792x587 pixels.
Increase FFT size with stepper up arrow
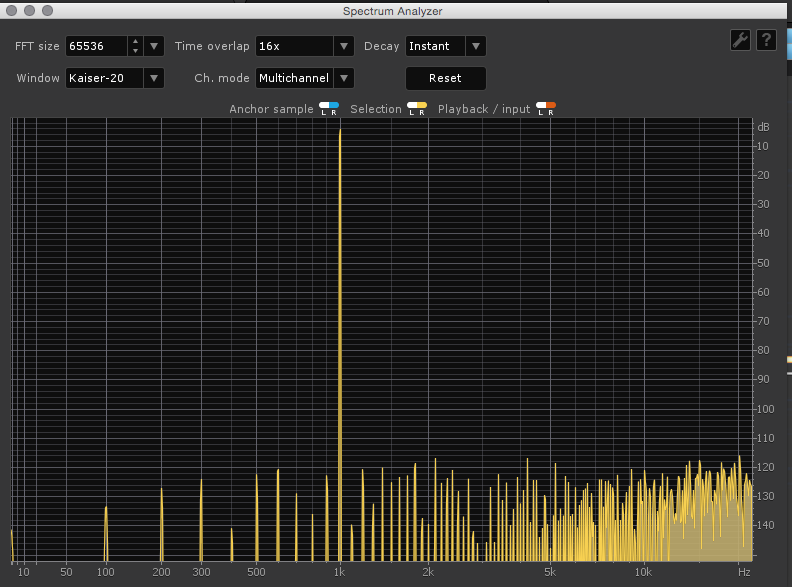point(135,41)
